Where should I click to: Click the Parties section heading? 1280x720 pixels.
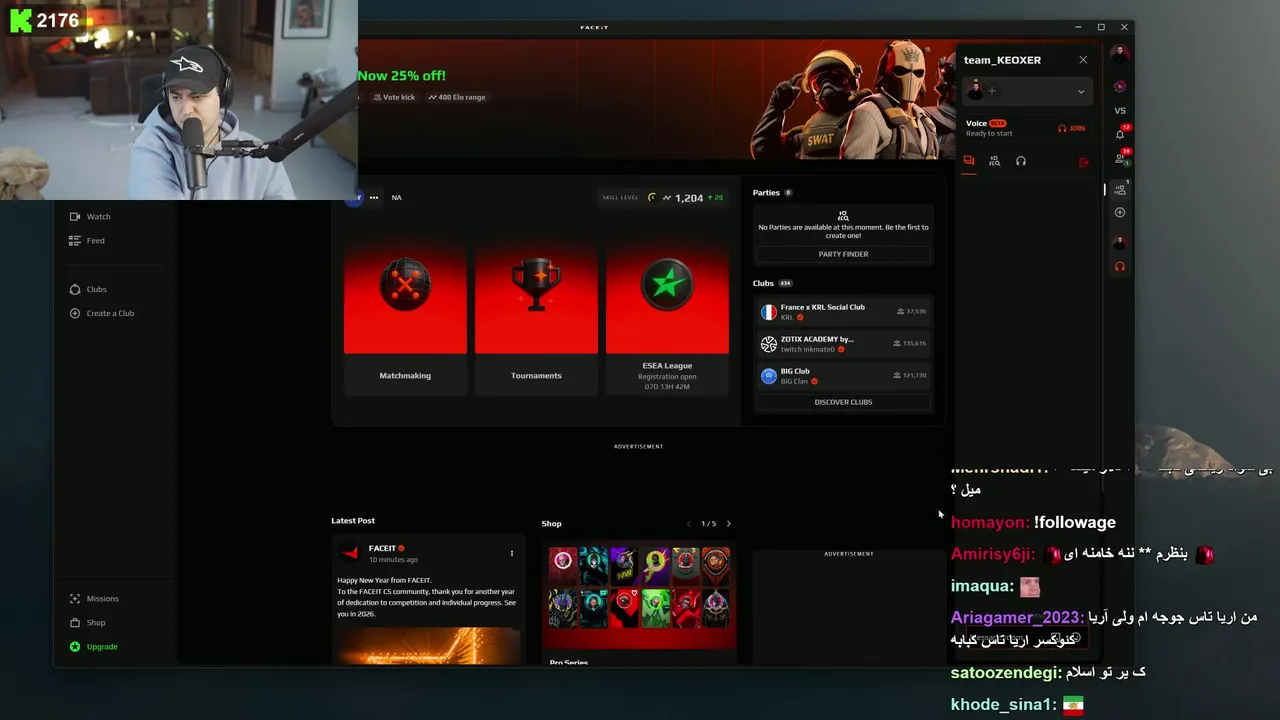766,192
